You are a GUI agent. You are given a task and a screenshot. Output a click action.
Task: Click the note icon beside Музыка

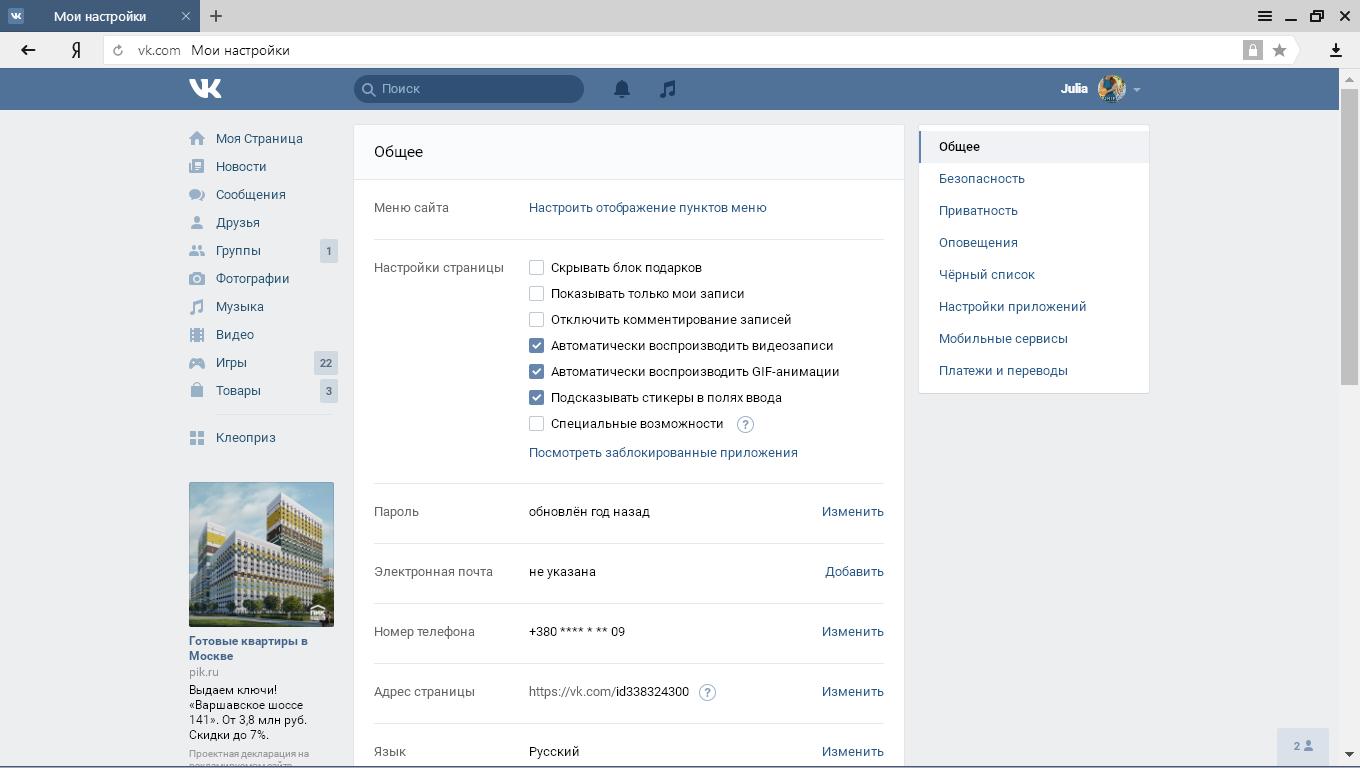(x=197, y=307)
